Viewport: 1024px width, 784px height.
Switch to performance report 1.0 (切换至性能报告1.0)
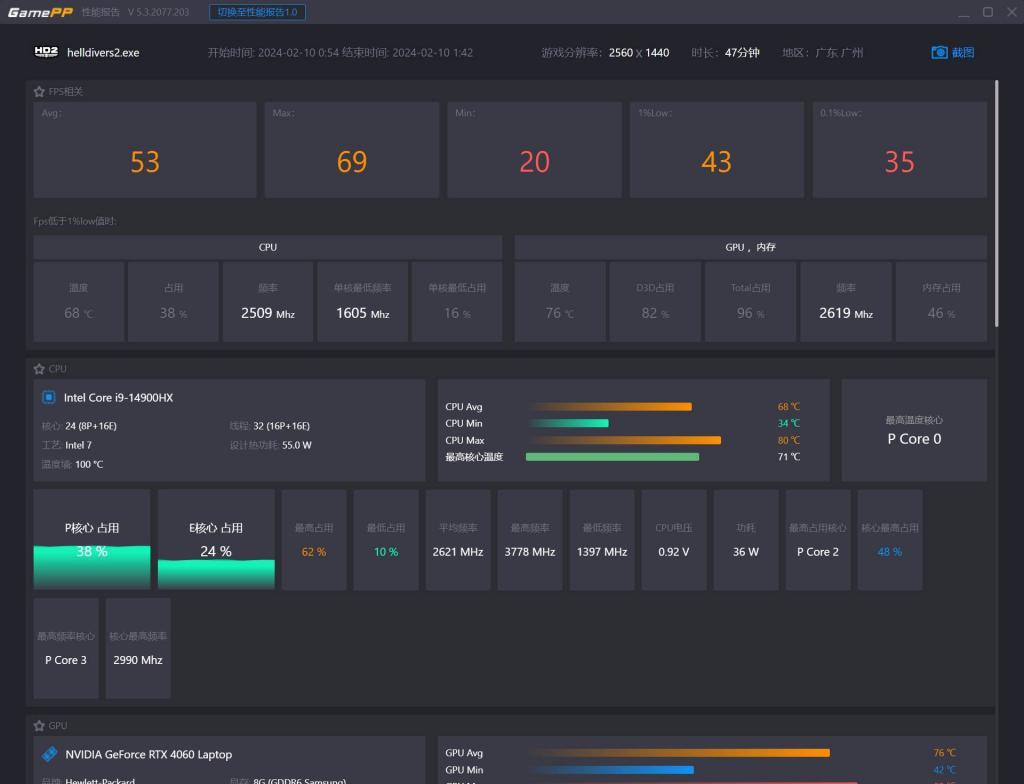pos(257,12)
